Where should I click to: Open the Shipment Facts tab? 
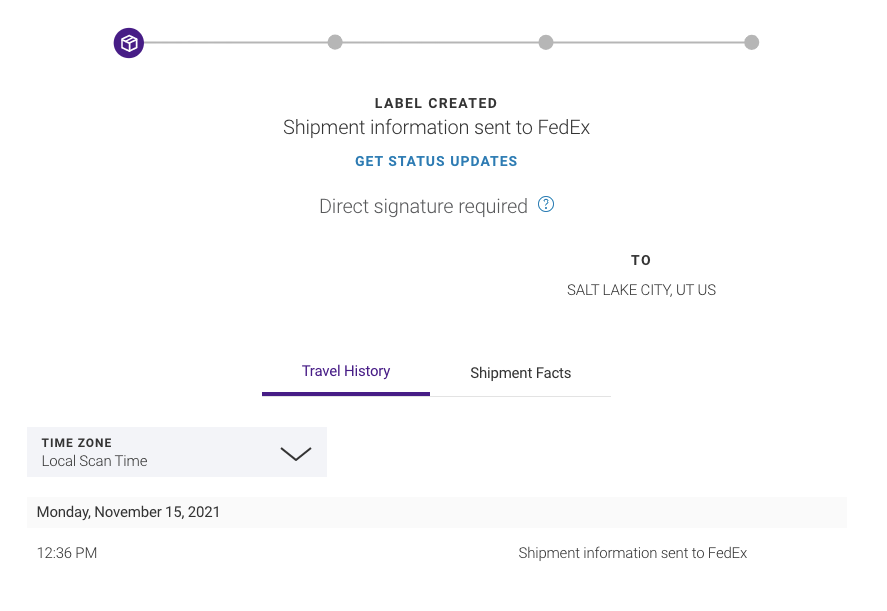click(520, 373)
